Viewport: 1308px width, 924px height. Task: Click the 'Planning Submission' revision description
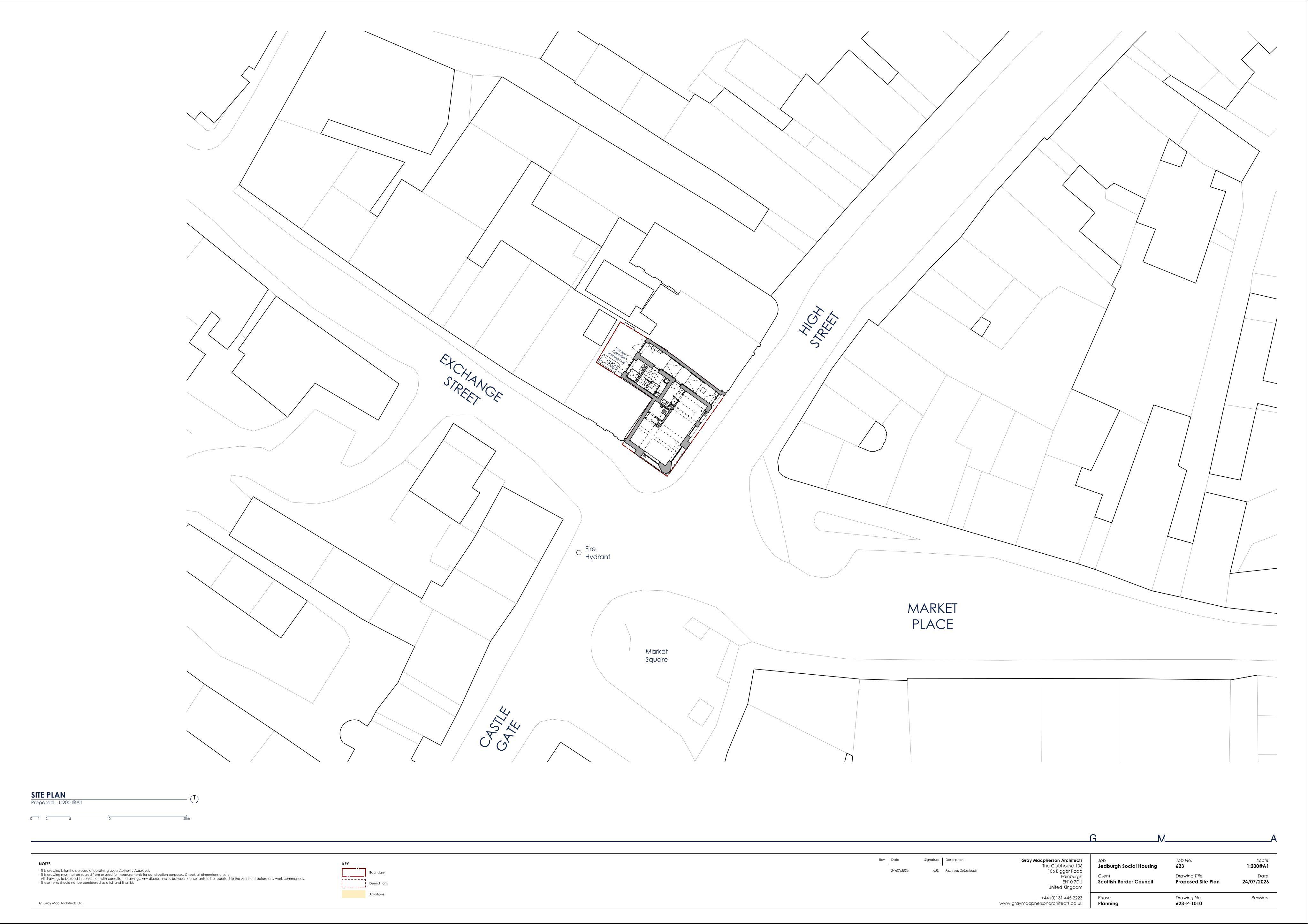click(961, 870)
